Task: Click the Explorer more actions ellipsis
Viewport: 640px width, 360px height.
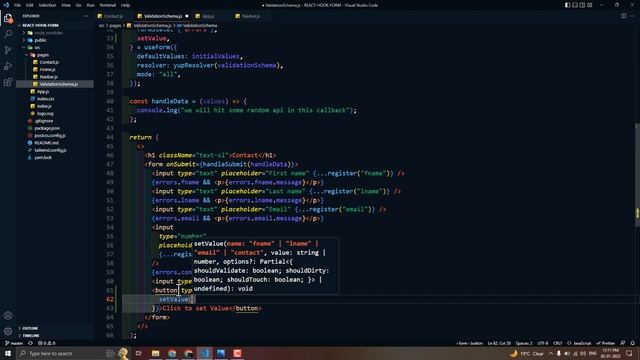Action: (x=85, y=16)
